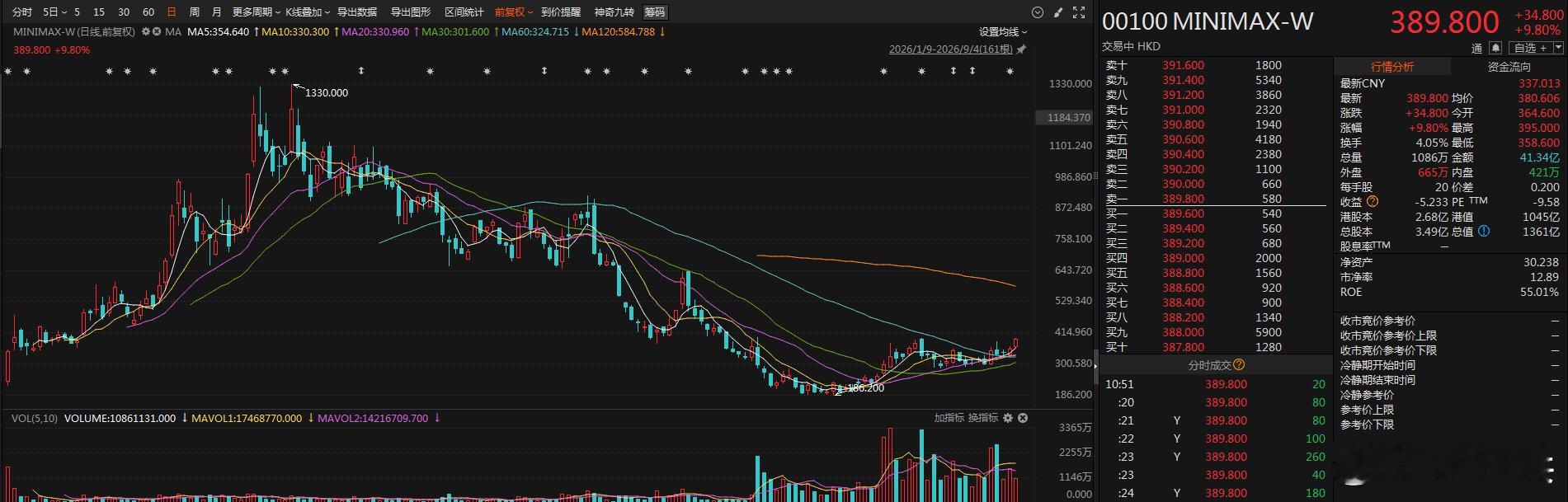Select the MA60:324.715 legend value
1568x502 pixels.
point(535,31)
